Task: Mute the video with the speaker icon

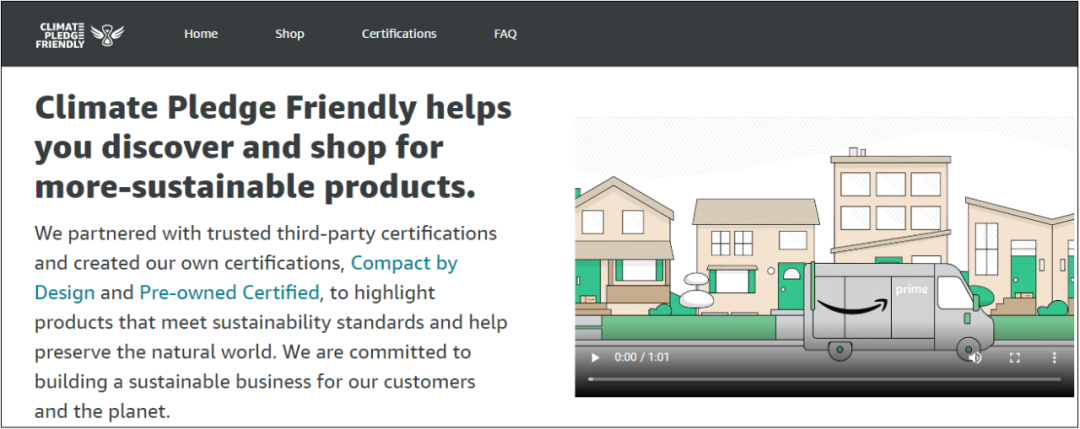Action: click(x=975, y=357)
